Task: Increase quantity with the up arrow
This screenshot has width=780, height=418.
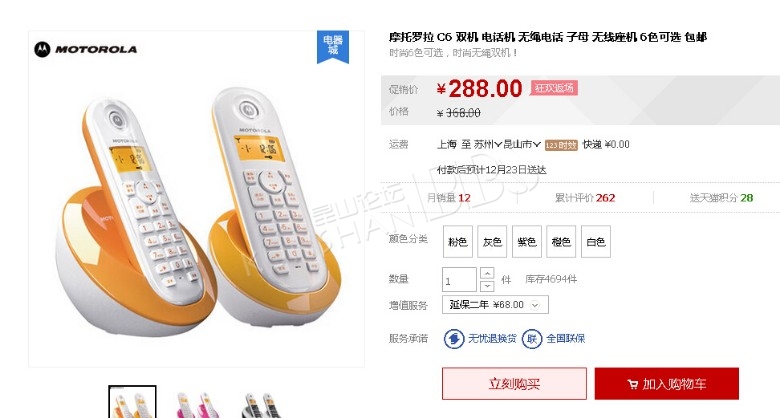Action: 487,273
